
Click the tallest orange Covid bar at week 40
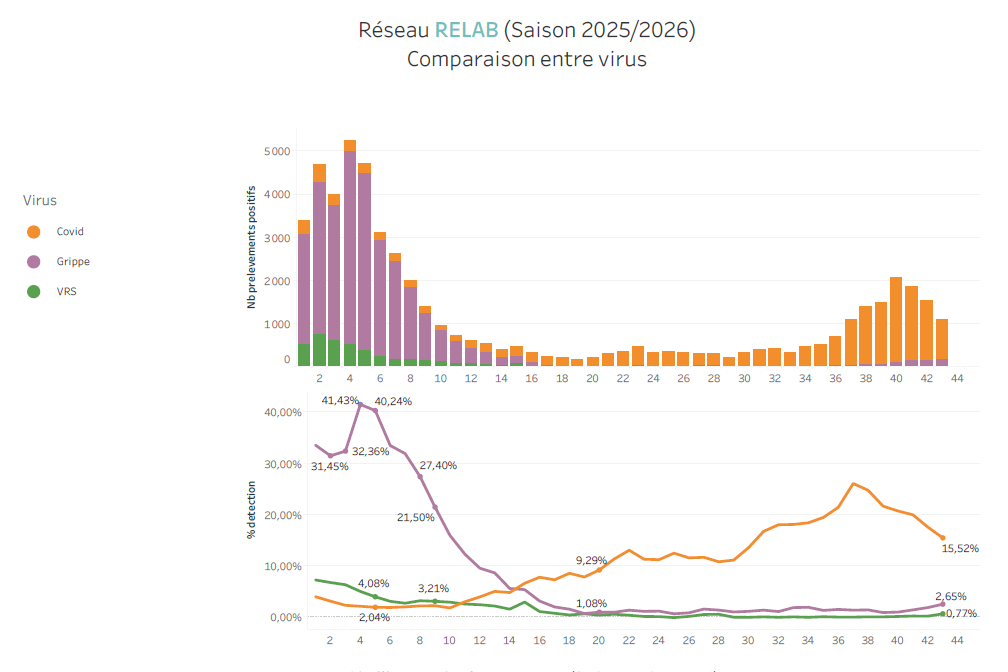click(x=896, y=319)
